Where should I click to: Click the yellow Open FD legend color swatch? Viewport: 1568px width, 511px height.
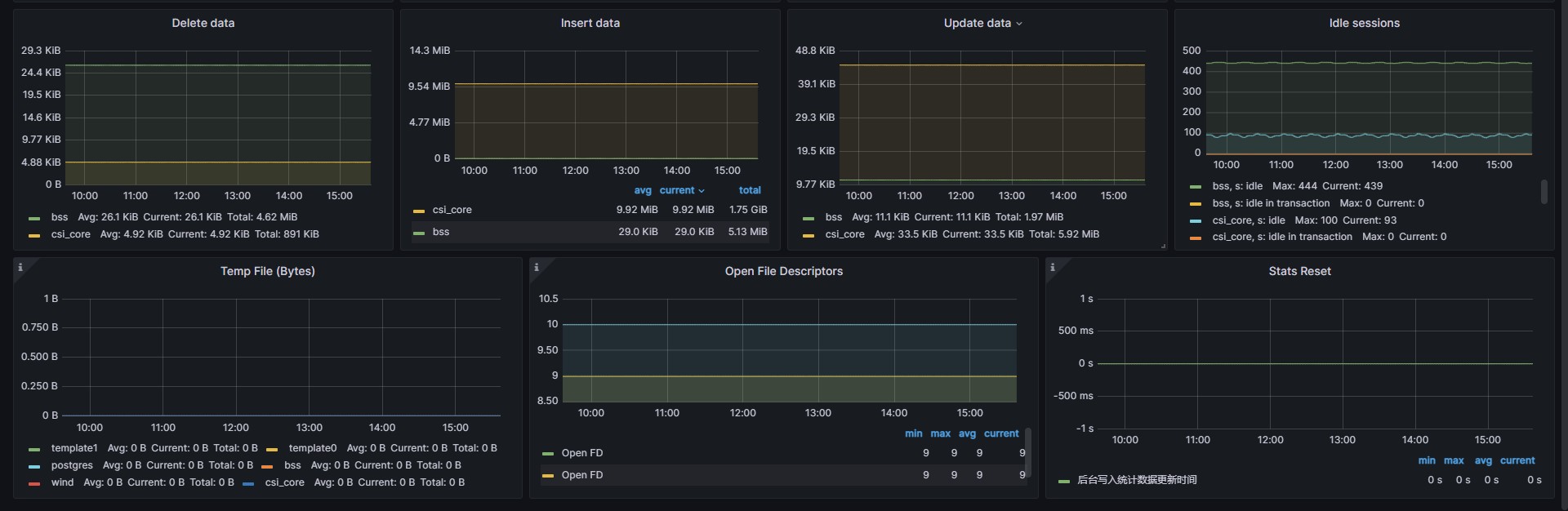point(548,475)
